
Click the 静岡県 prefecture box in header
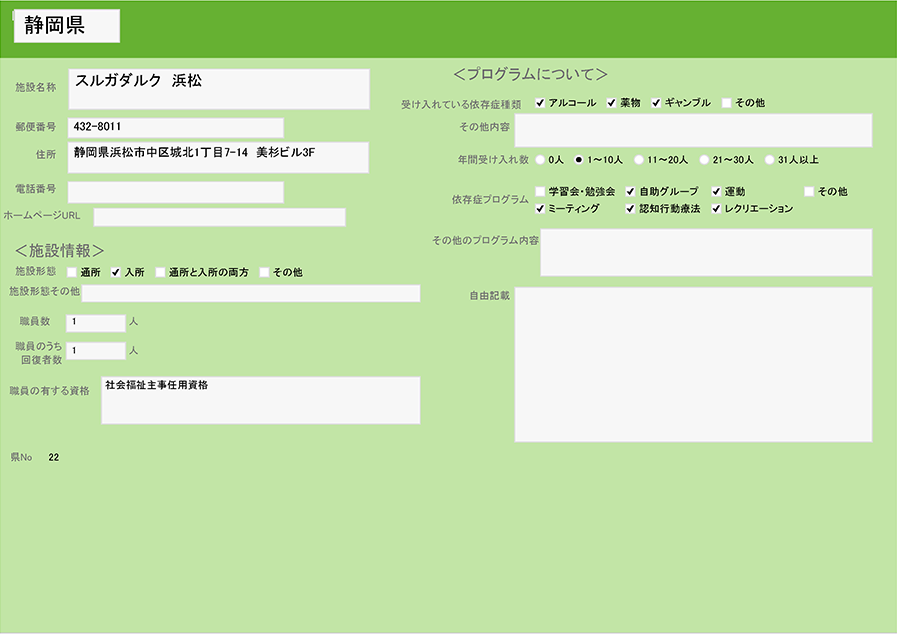click(67, 27)
